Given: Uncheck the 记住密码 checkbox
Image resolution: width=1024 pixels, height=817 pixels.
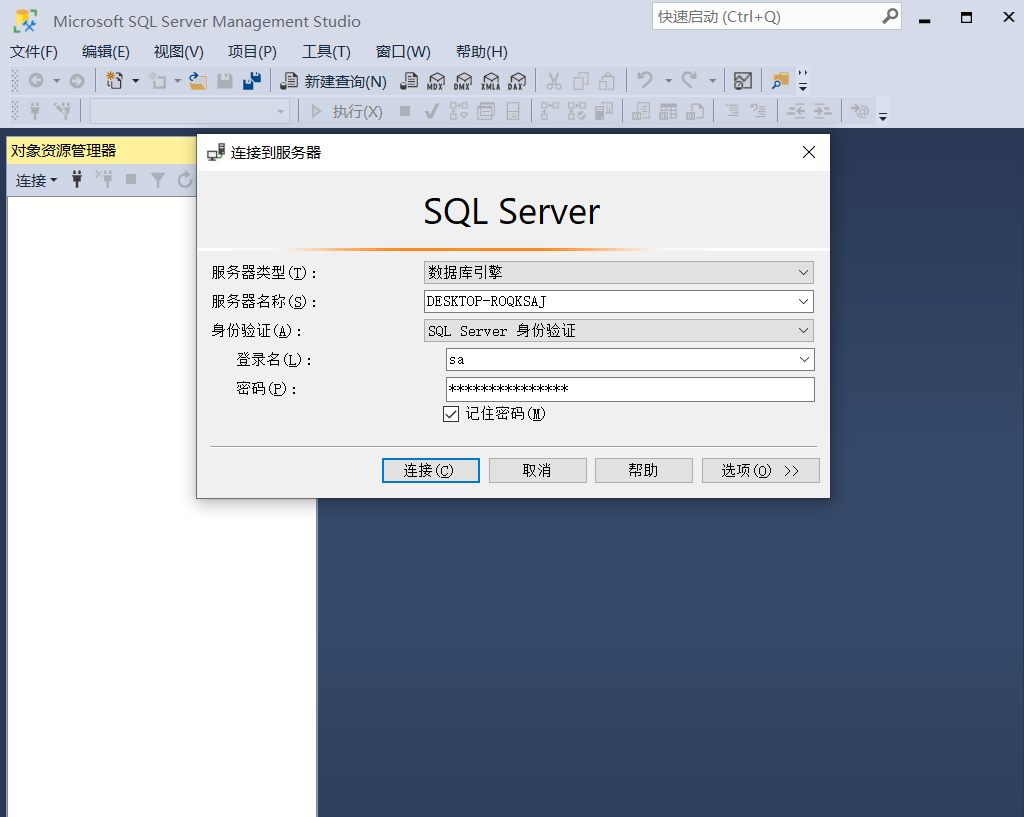Looking at the screenshot, I should pos(451,413).
